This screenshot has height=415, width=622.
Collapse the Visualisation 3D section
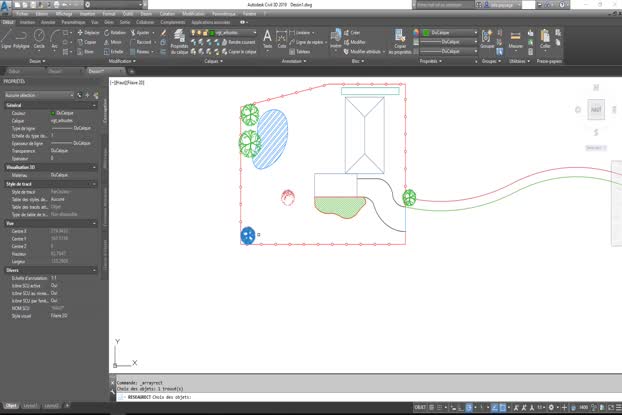pyautogui.click(x=94, y=167)
